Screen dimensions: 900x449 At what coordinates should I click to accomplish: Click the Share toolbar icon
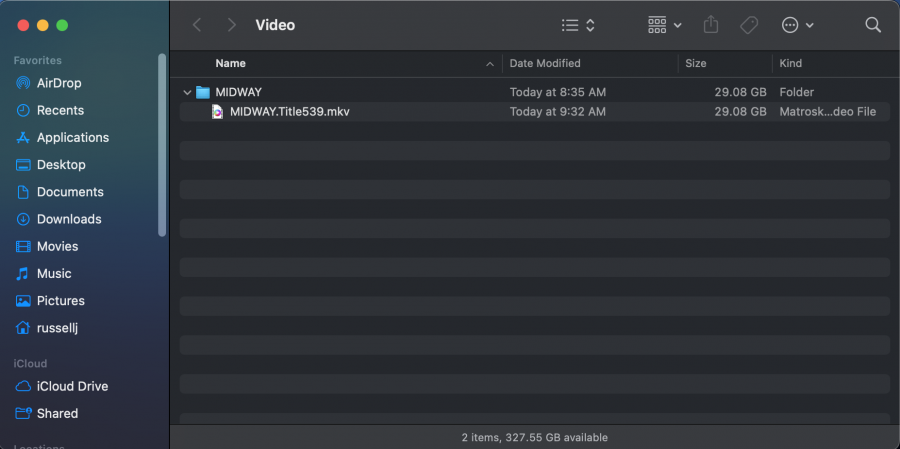[x=711, y=25]
